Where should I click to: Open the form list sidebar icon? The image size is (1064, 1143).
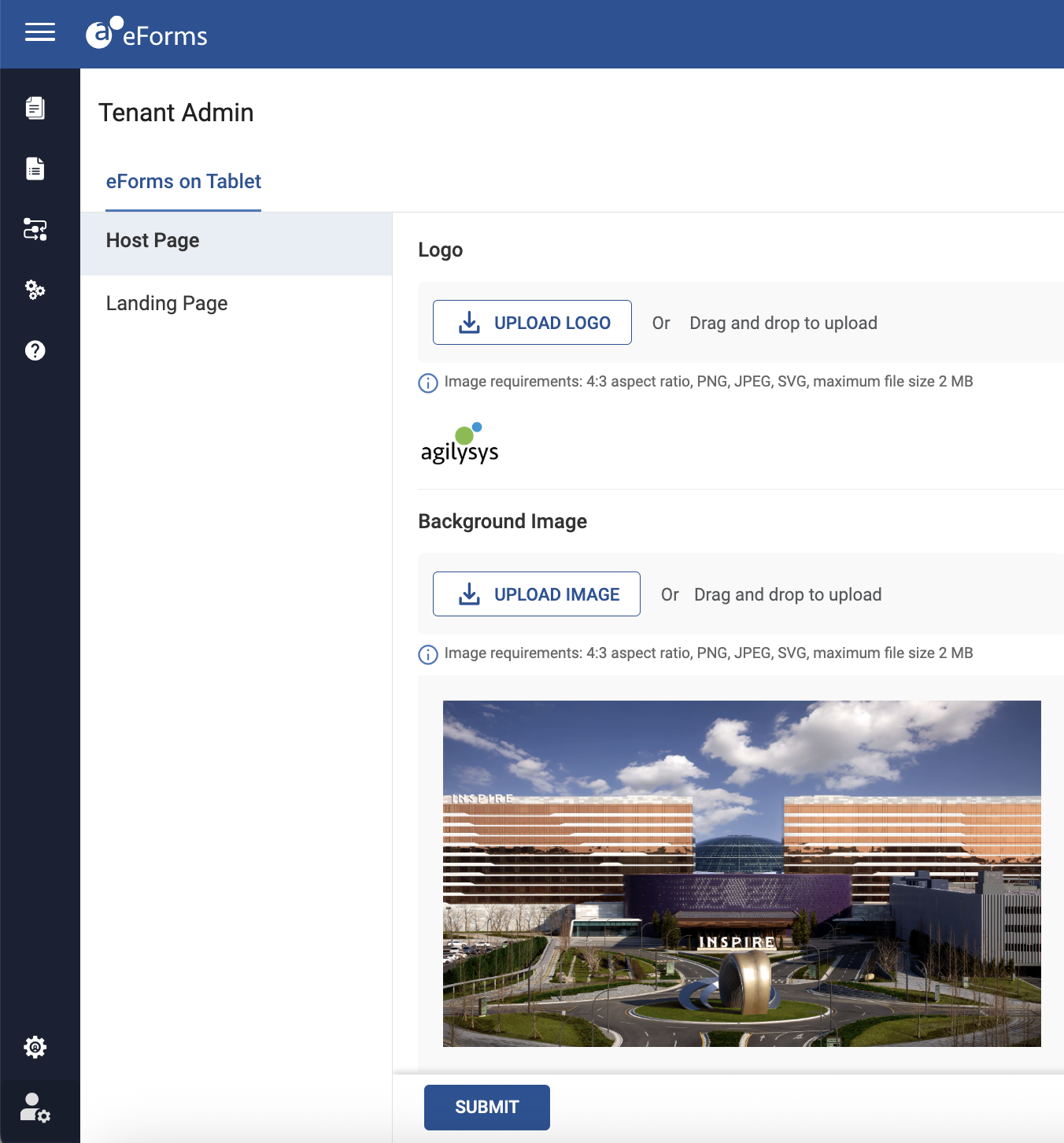(x=35, y=168)
